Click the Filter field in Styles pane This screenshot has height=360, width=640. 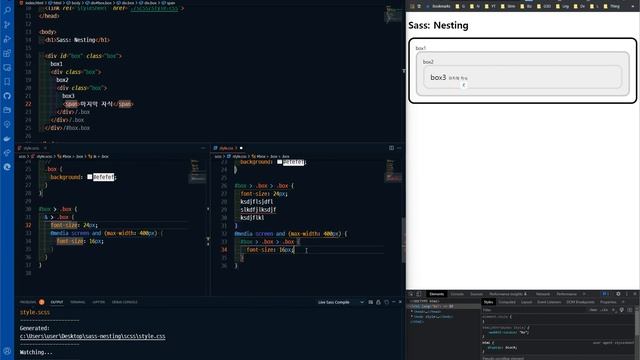[534, 310]
